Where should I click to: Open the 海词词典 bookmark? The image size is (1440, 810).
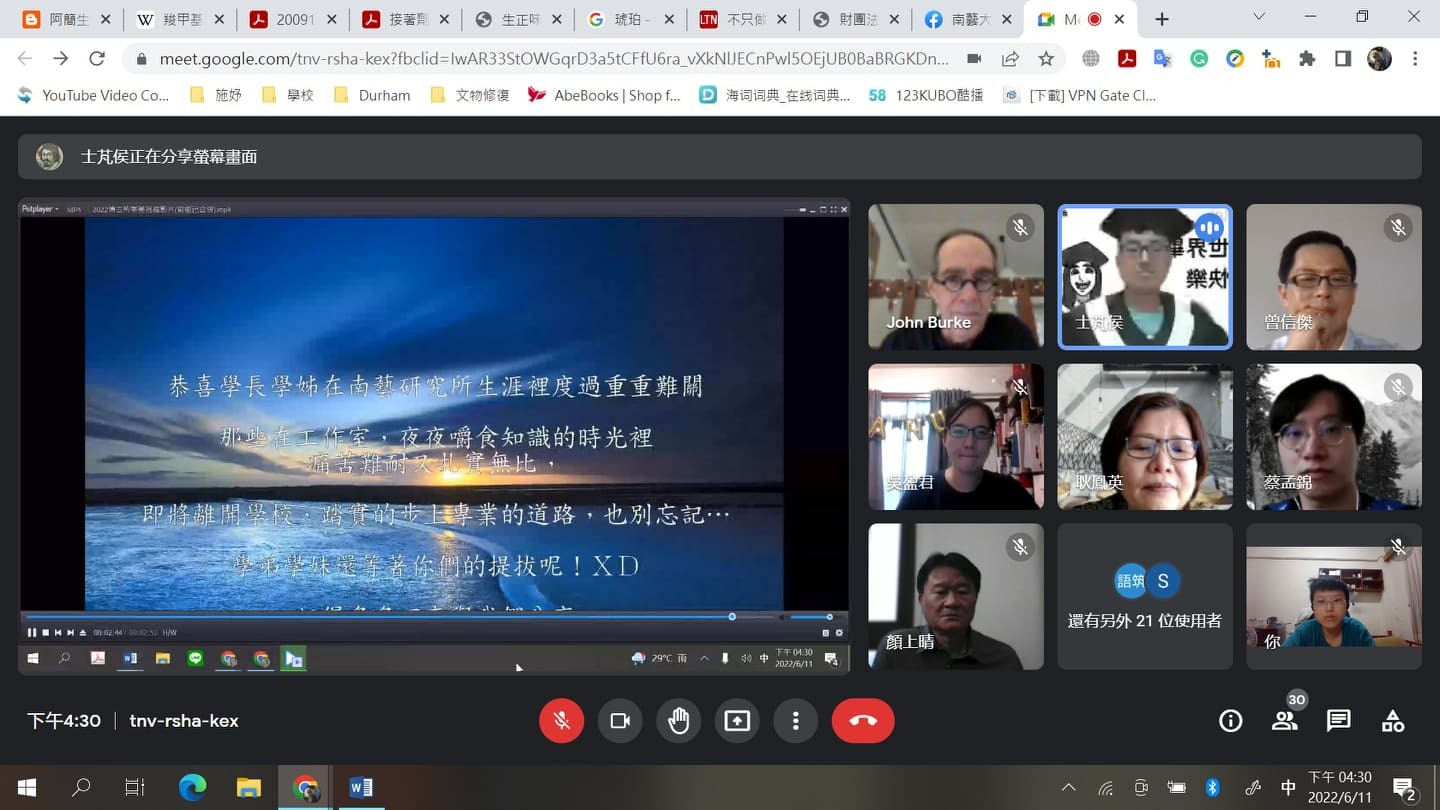coord(775,95)
